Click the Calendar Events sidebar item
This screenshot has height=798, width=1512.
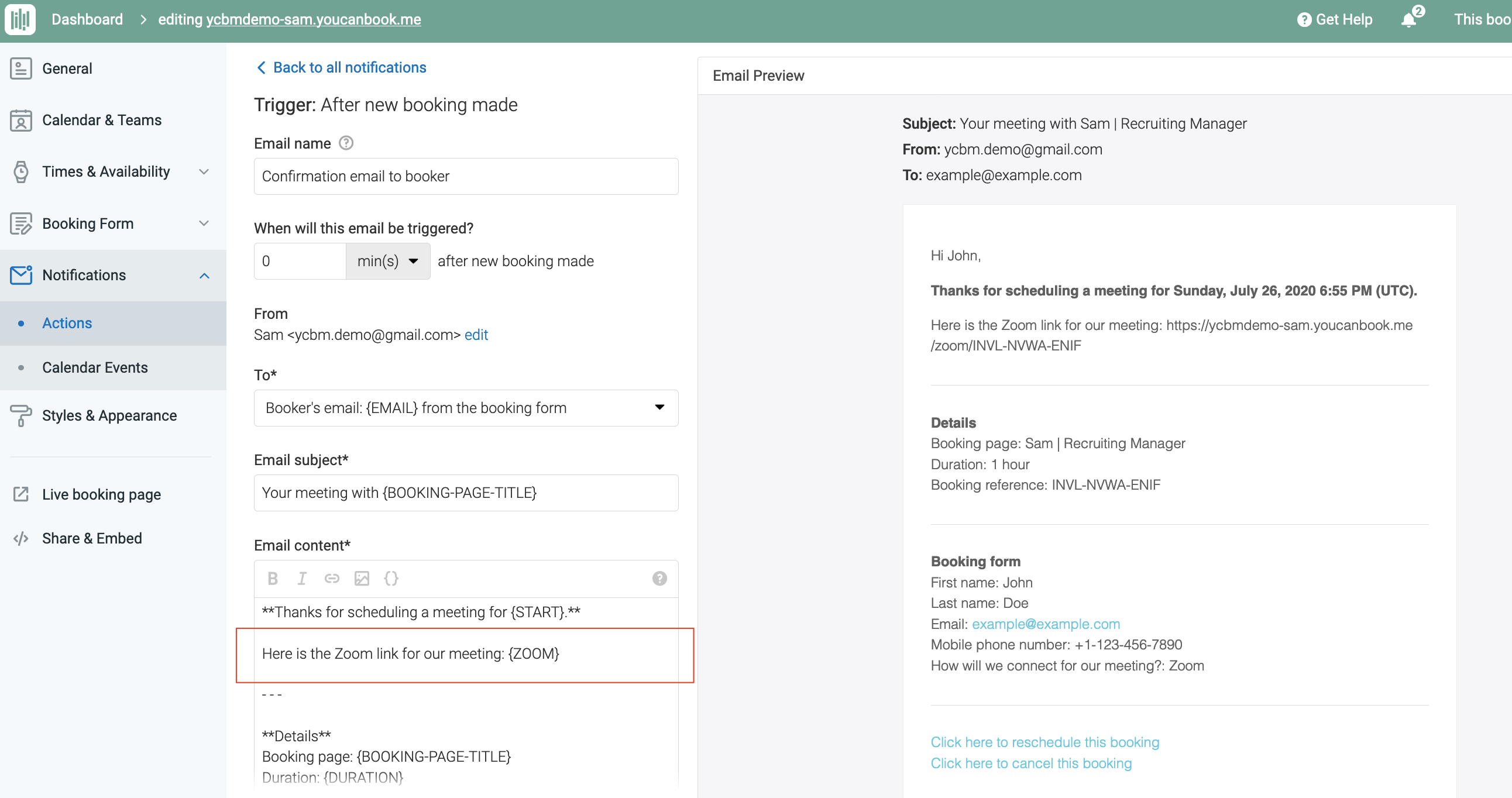[x=94, y=366]
